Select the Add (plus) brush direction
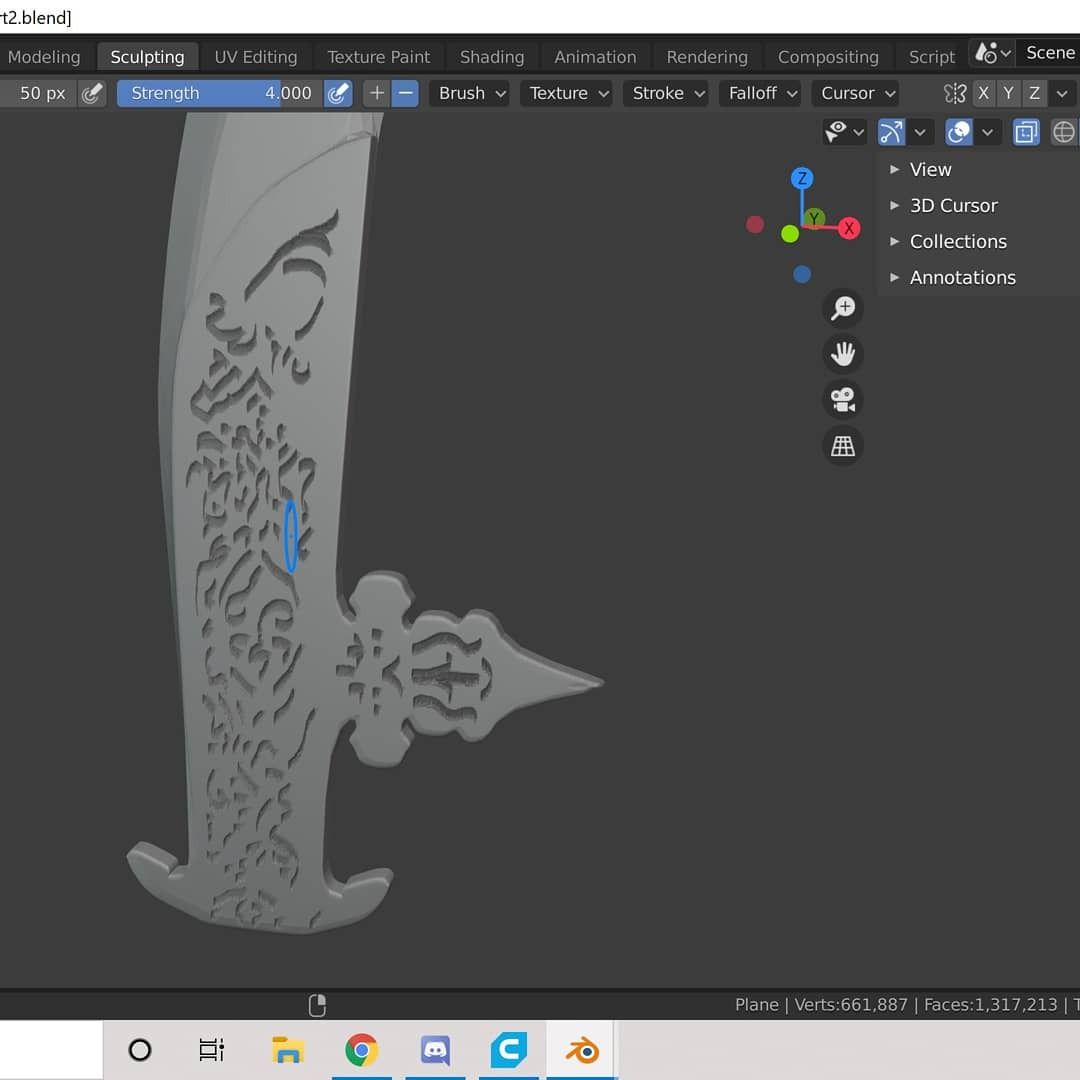Screen dimensions: 1080x1080 tap(377, 93)
